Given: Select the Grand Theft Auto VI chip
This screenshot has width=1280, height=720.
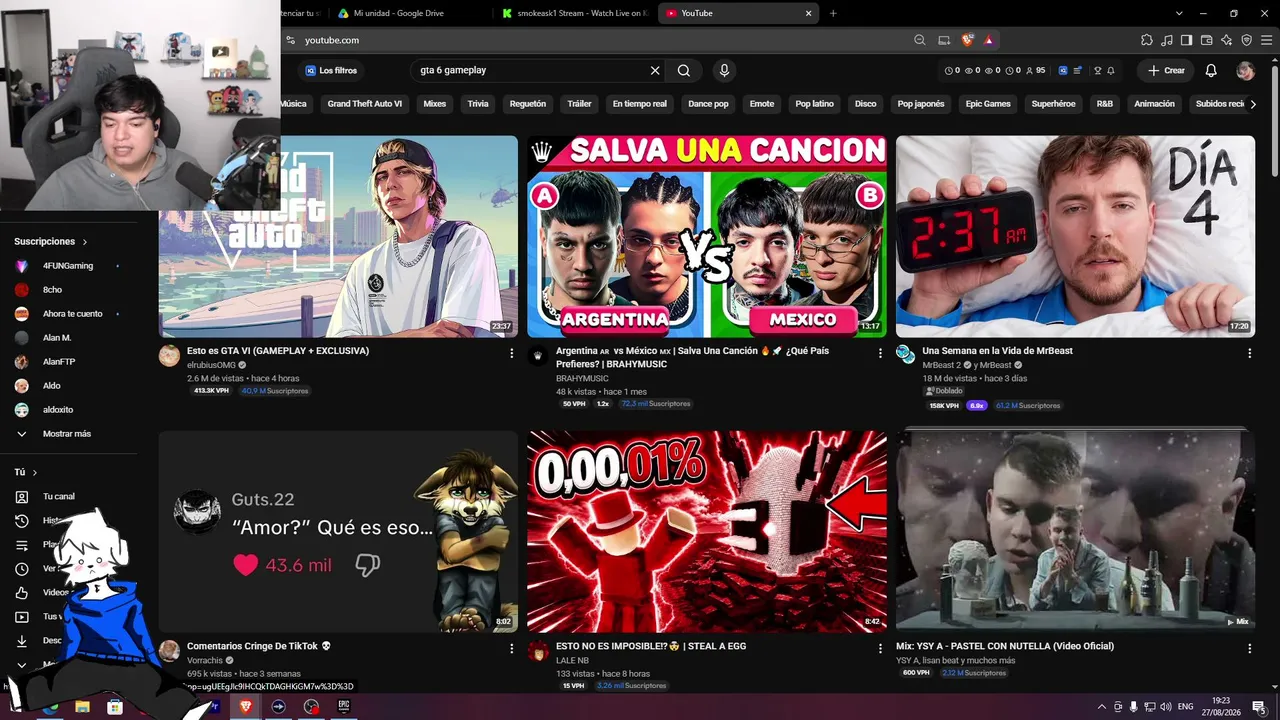Looking at the screenshot, I should point(365,104).
